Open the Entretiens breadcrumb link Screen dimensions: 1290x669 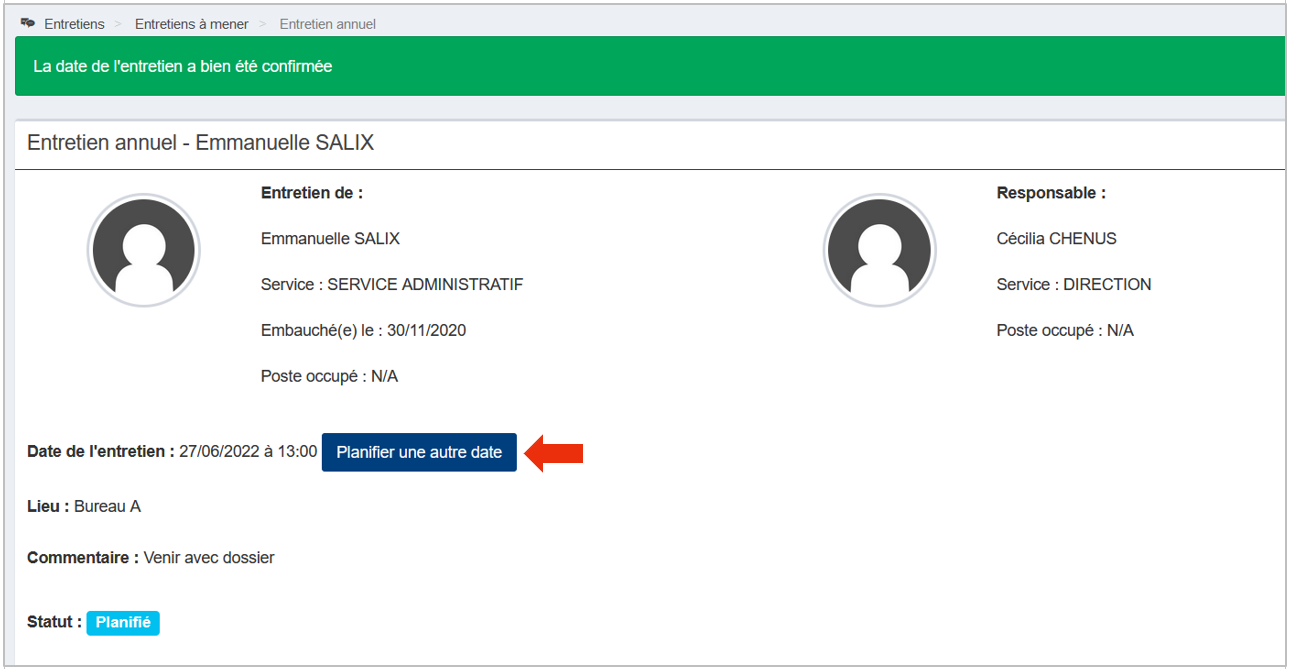[x=74, y=24]
